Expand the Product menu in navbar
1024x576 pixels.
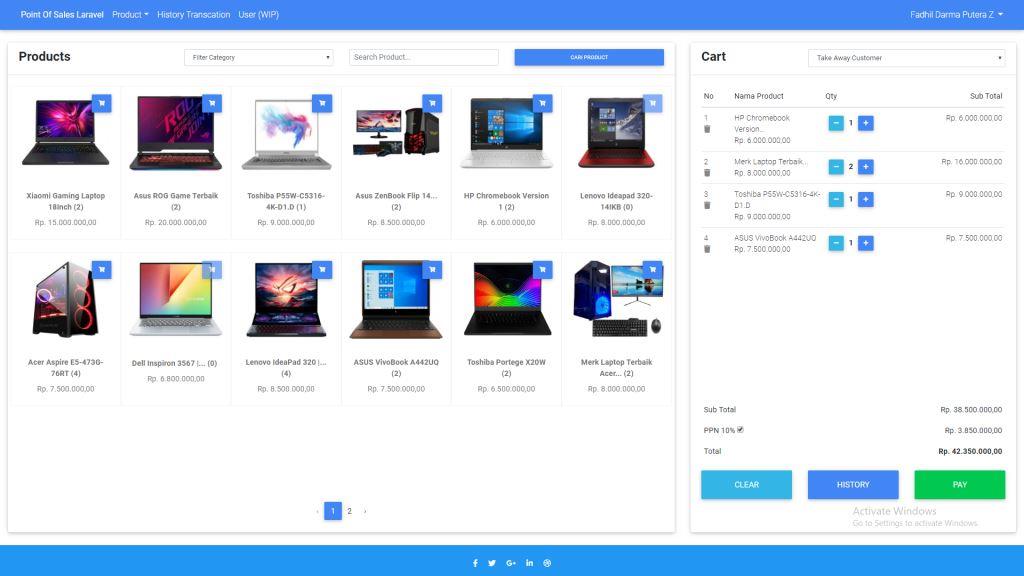click(130, 14)
